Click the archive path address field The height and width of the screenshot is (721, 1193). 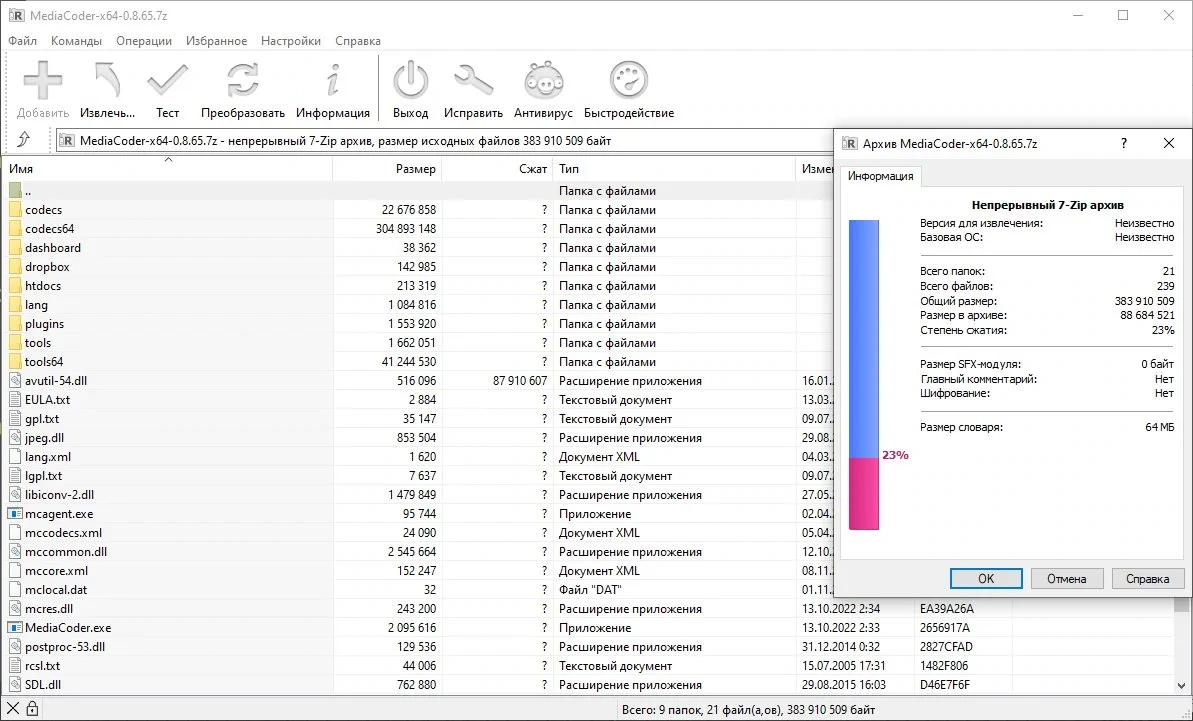coord(445,141)
